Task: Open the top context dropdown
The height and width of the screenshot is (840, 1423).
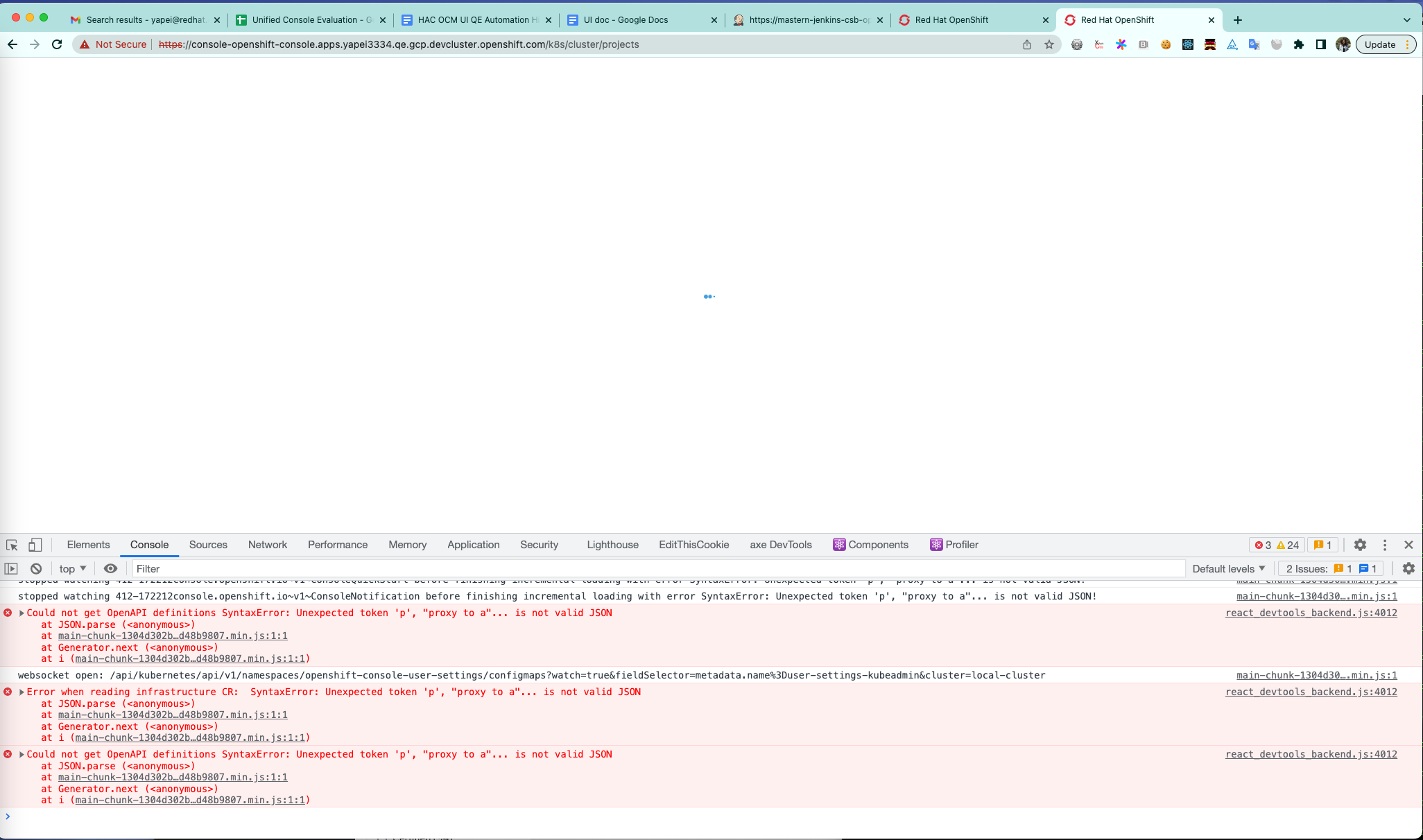Action: pos(73,568)
